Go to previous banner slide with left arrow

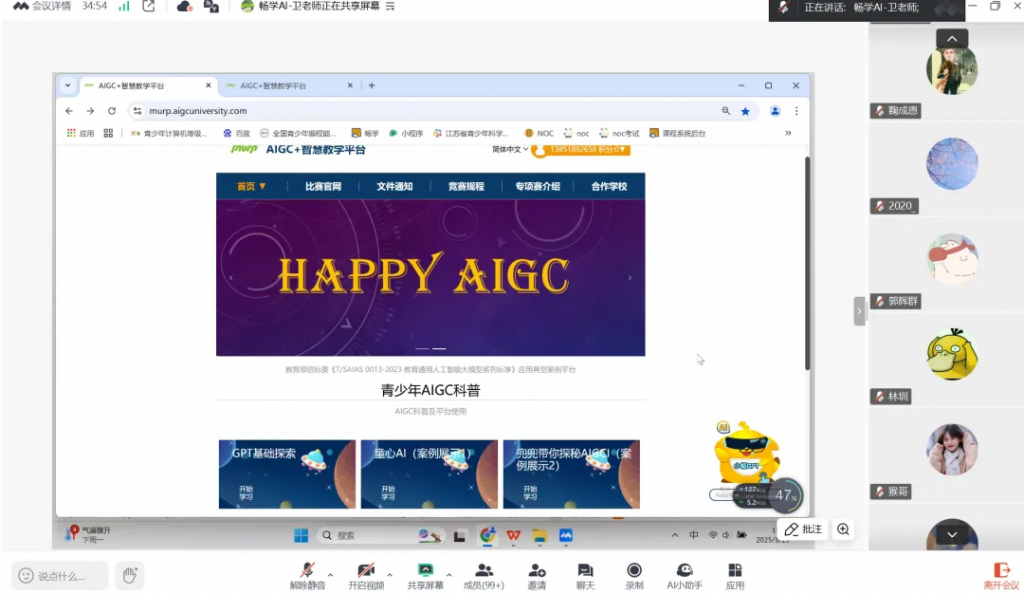[231, 278]
